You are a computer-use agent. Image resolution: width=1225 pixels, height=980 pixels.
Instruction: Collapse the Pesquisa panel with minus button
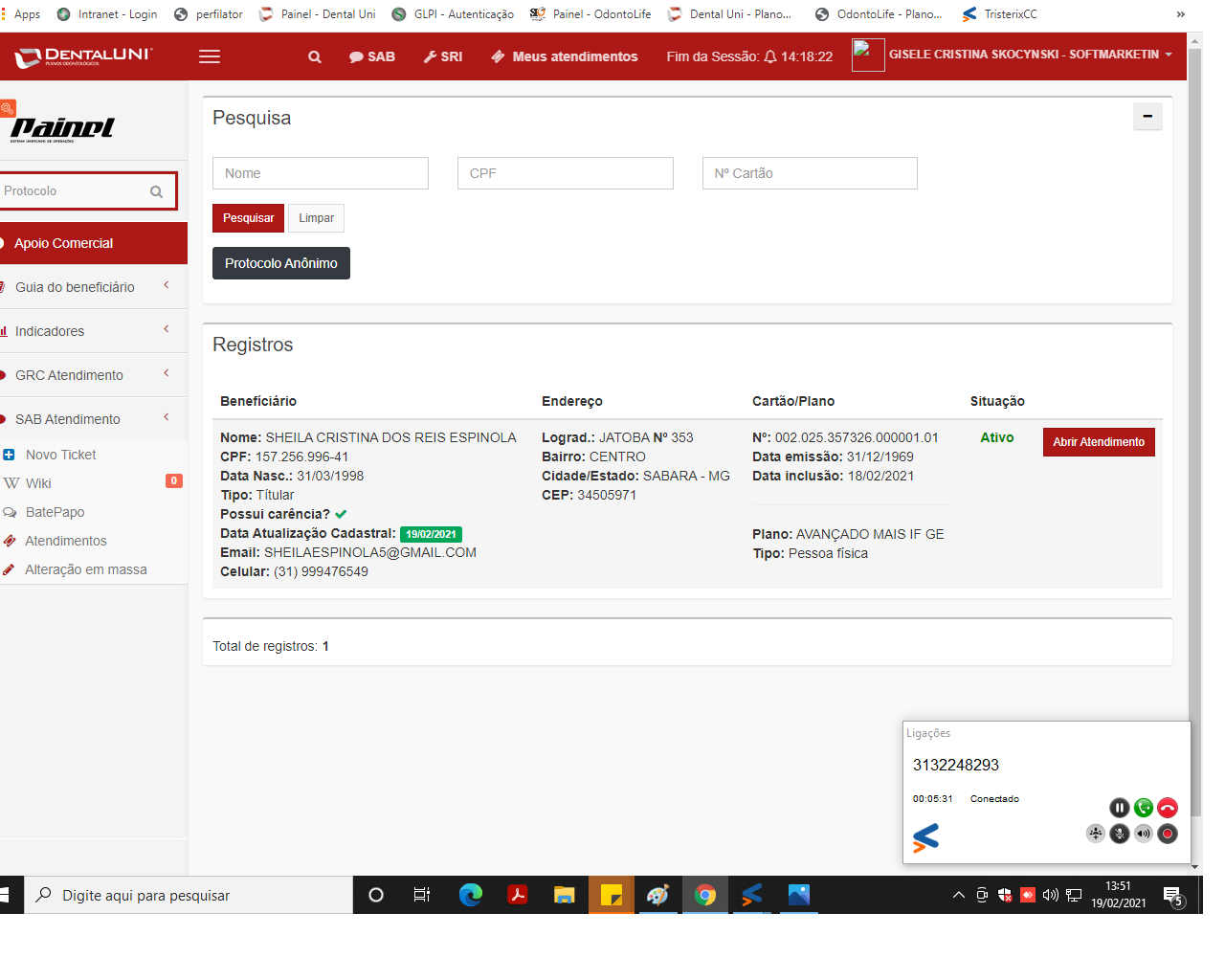click(x=1147, y=117)
